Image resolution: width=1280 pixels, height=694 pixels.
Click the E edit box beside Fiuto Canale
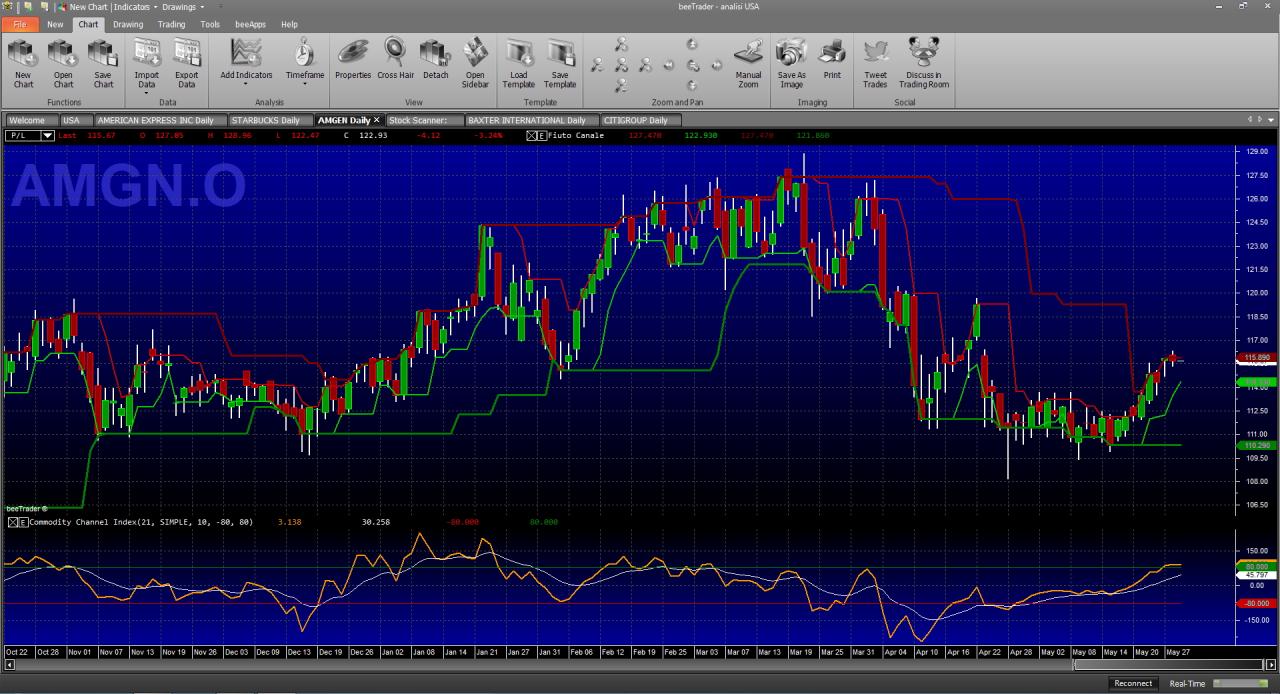pyautogui.click(x=542, y=135)
